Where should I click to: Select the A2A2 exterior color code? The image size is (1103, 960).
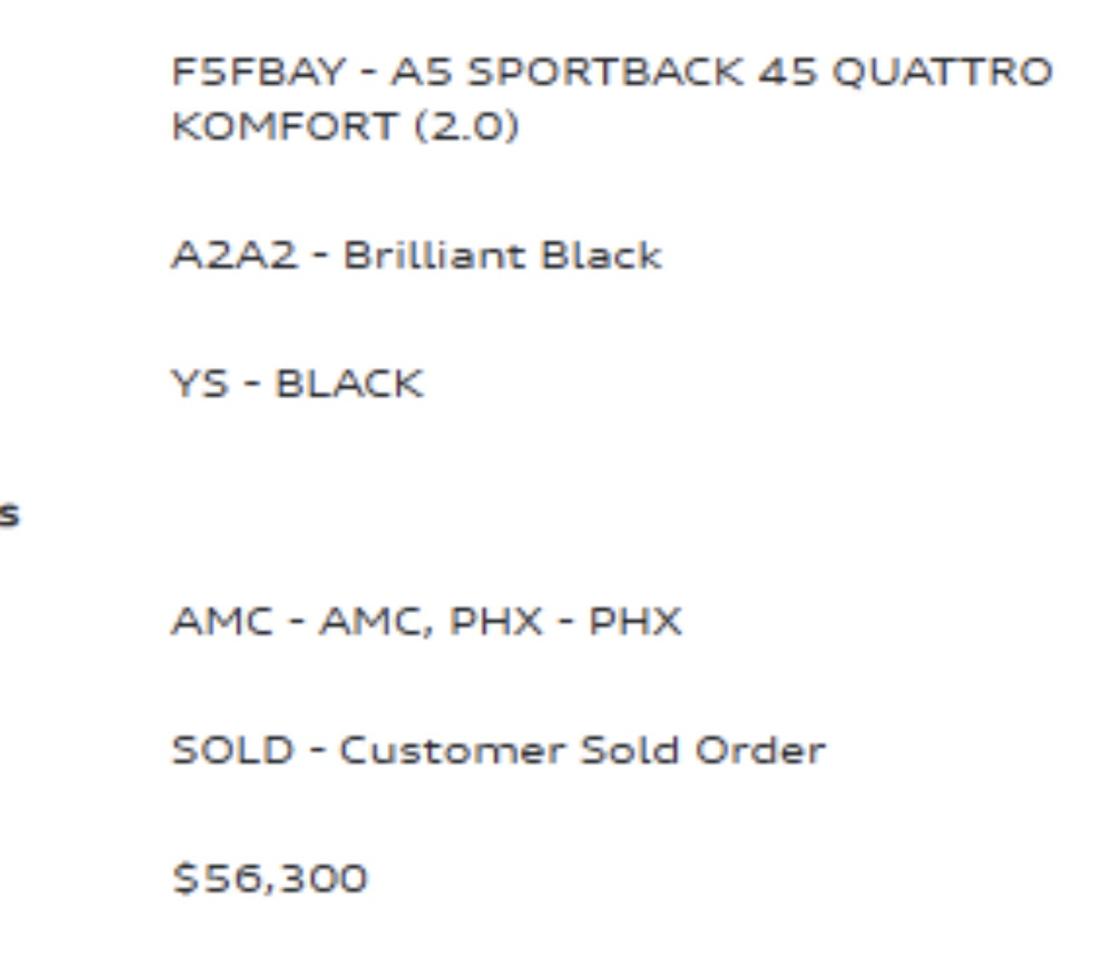point(234,255)
